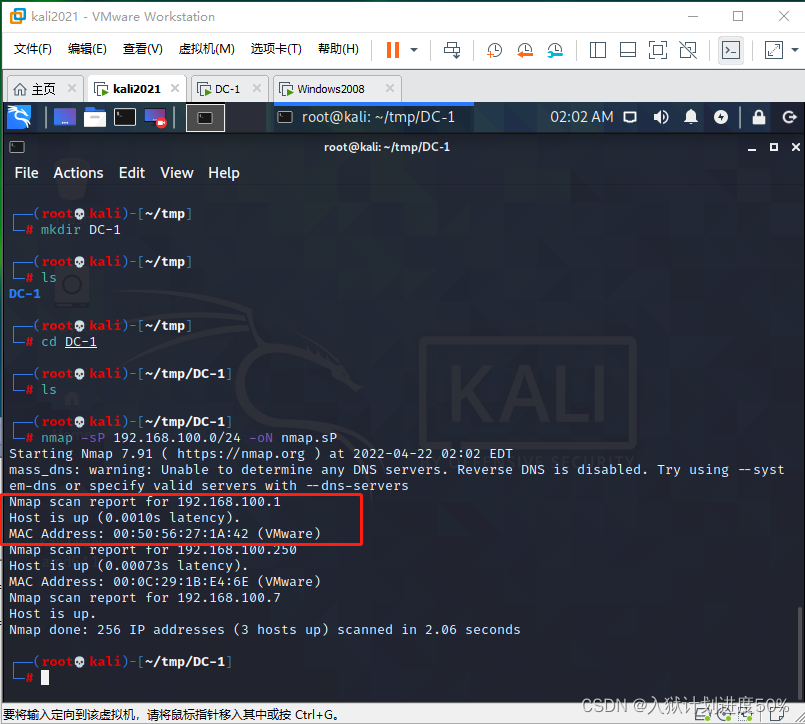This screenshot has height=724, width=805.
Task: Click the MAC Address 00:0C:29:1B:E4:6E line
Action: [x=165, y=582]
